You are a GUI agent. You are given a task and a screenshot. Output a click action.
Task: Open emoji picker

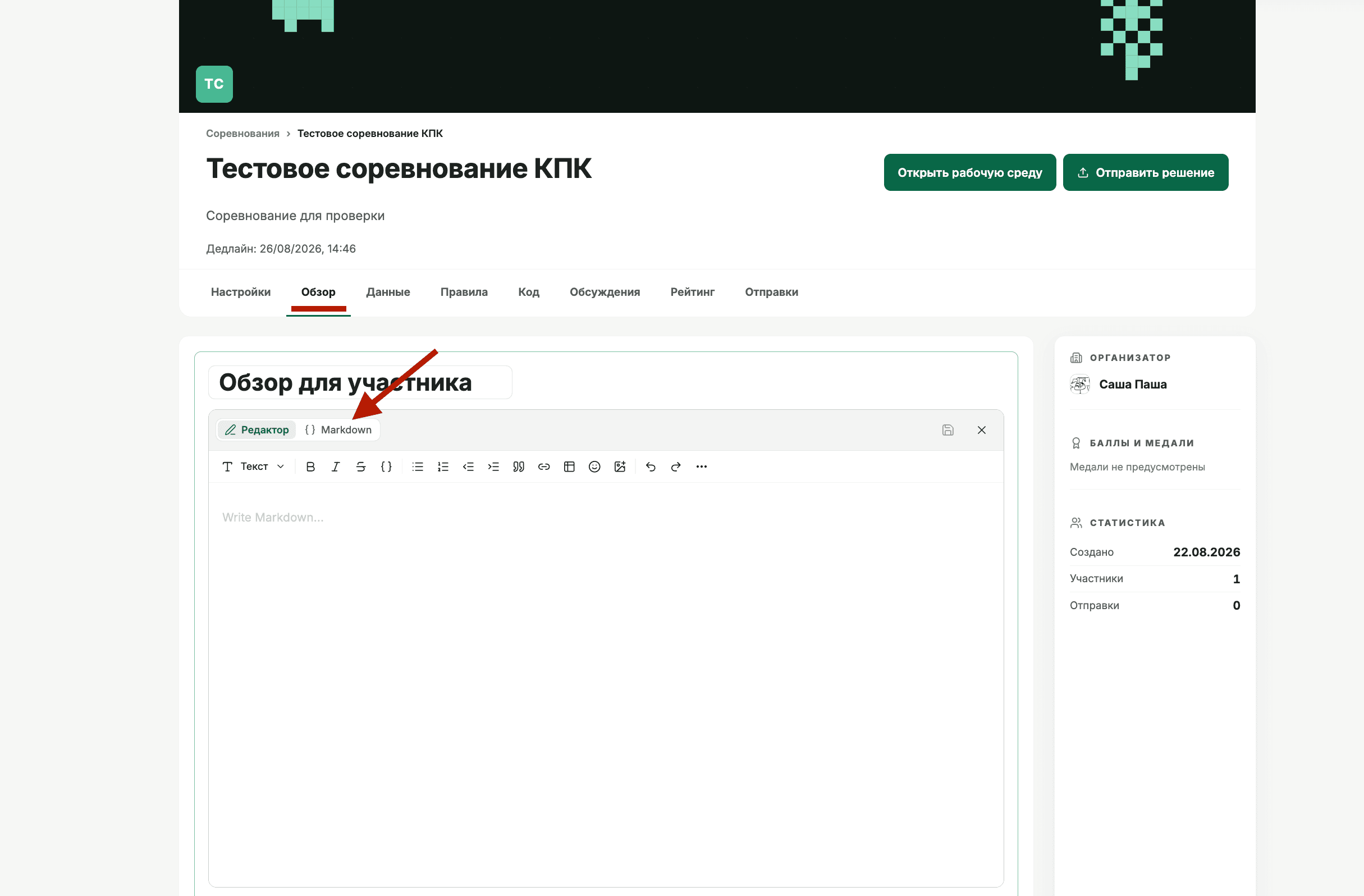coord(594,467)
